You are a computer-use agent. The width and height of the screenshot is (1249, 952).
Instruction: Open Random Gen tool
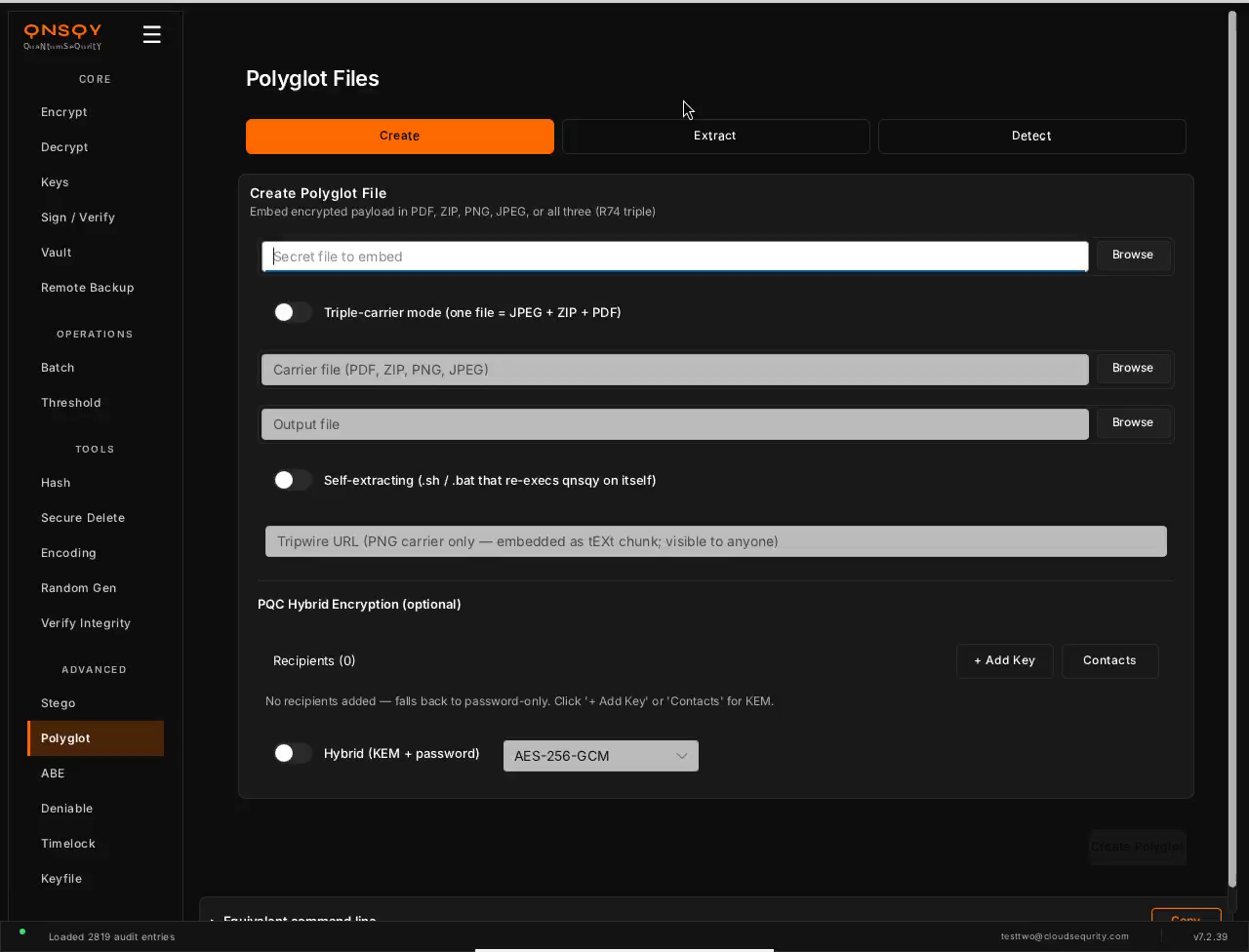click(96, 588)
